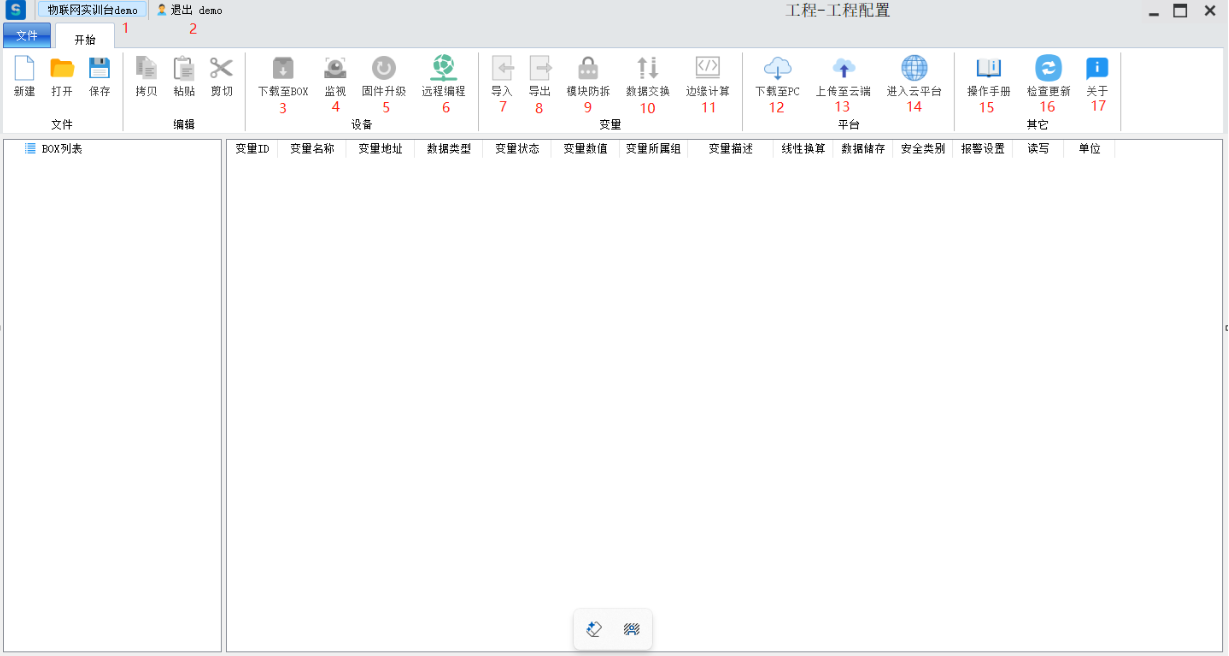The height and width of the screenshot is (656, 1229).
Task: Switch to the 文件 ribbon tab
Action: 27,36
